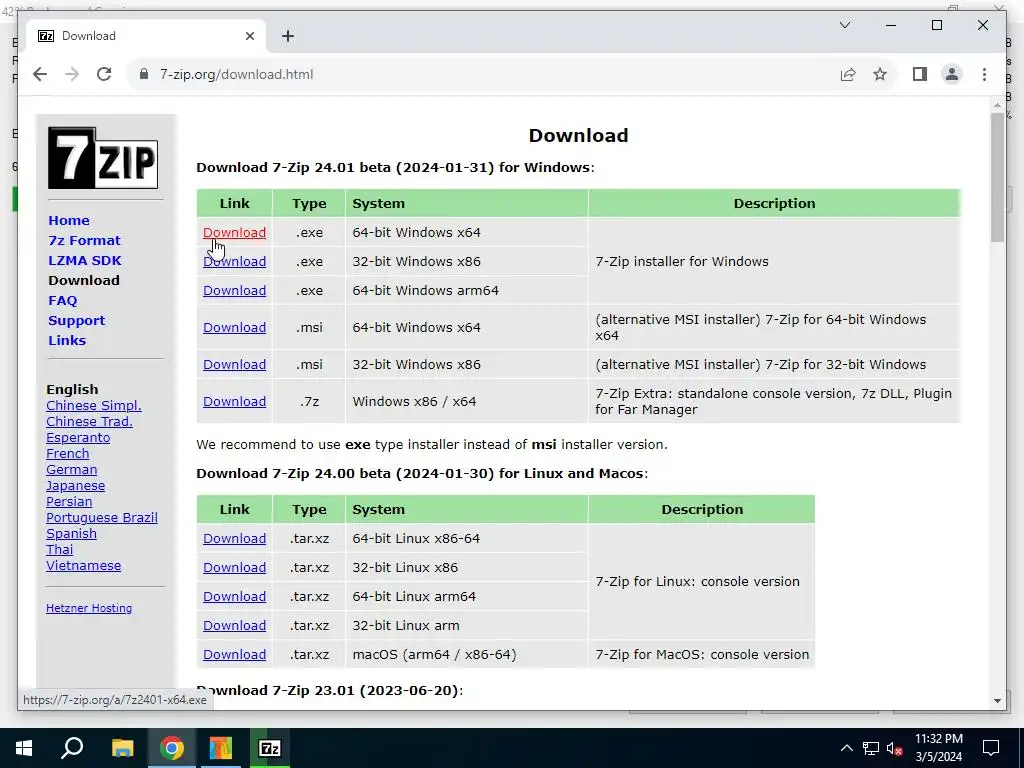Open File Explorer from the taskbar
Viewport: 1024px width, 768px height.
tap(122, 748)
